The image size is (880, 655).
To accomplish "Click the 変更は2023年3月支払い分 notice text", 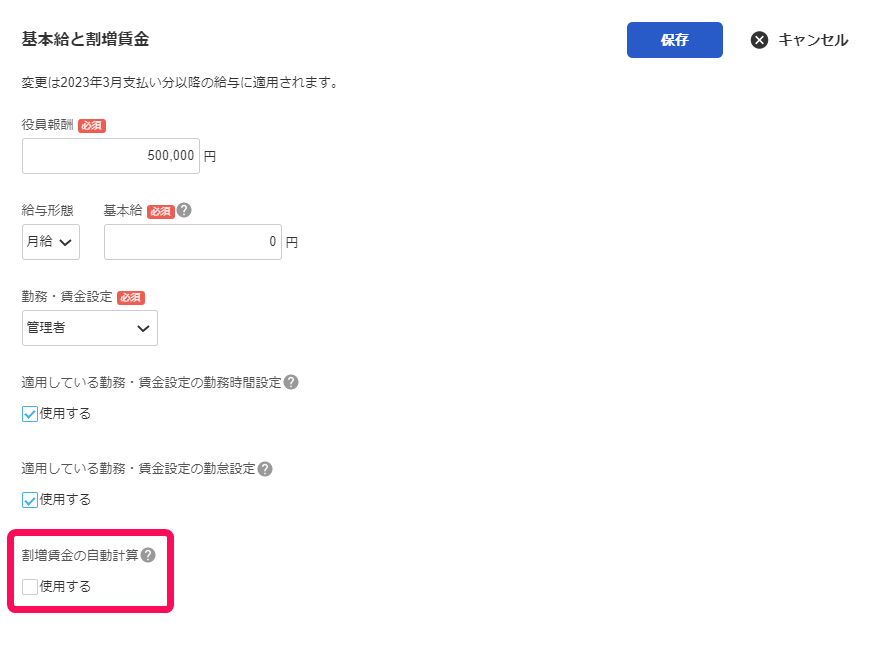I will click(x=181, y=83).
